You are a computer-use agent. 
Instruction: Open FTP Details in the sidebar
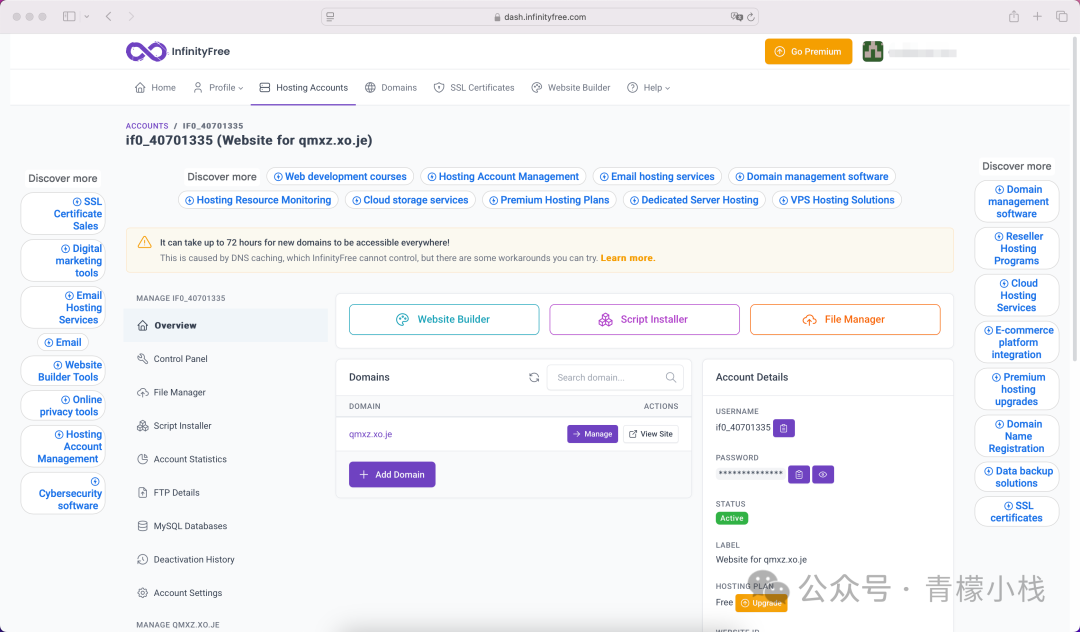176,493
